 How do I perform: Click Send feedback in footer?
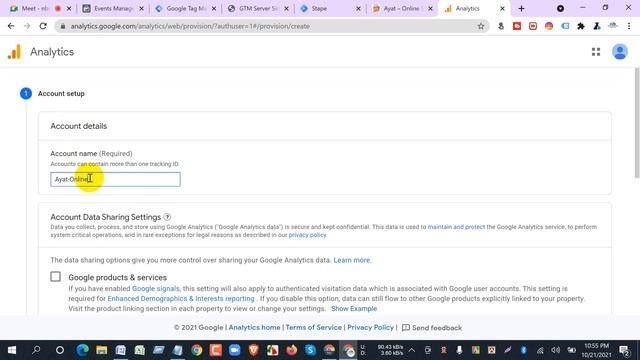click(x=432, y=328)
